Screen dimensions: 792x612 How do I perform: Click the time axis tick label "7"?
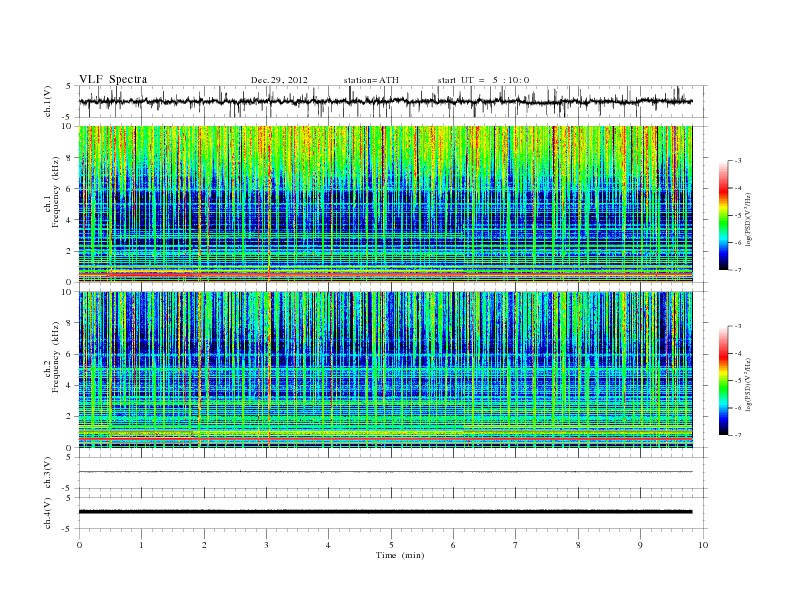pyautogui.click(x=516, y=545)
